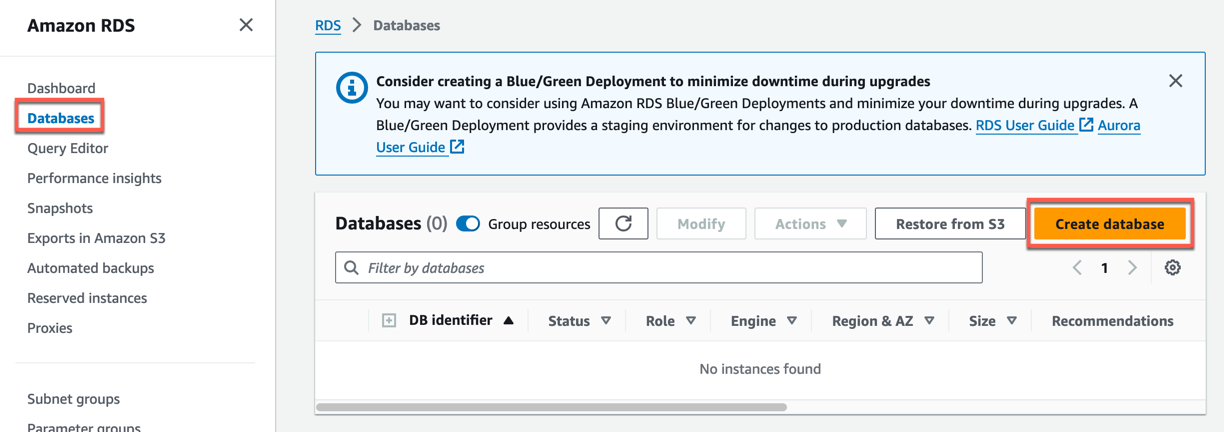Select Query Editor from the sidebar
The width and height of the screenshot is (1224, 432).
(68, 148)
